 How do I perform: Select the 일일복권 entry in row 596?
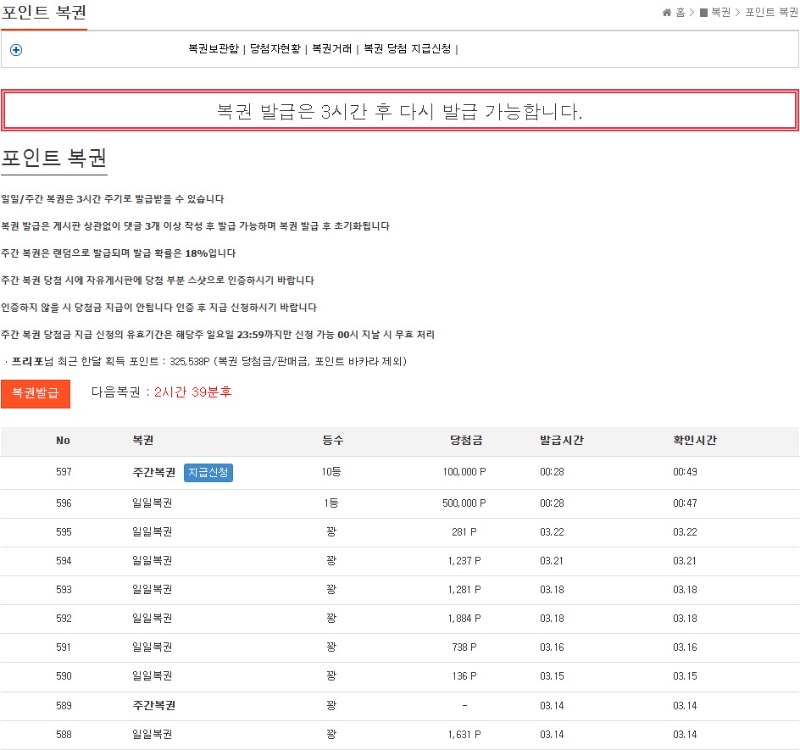coord(152,503)
